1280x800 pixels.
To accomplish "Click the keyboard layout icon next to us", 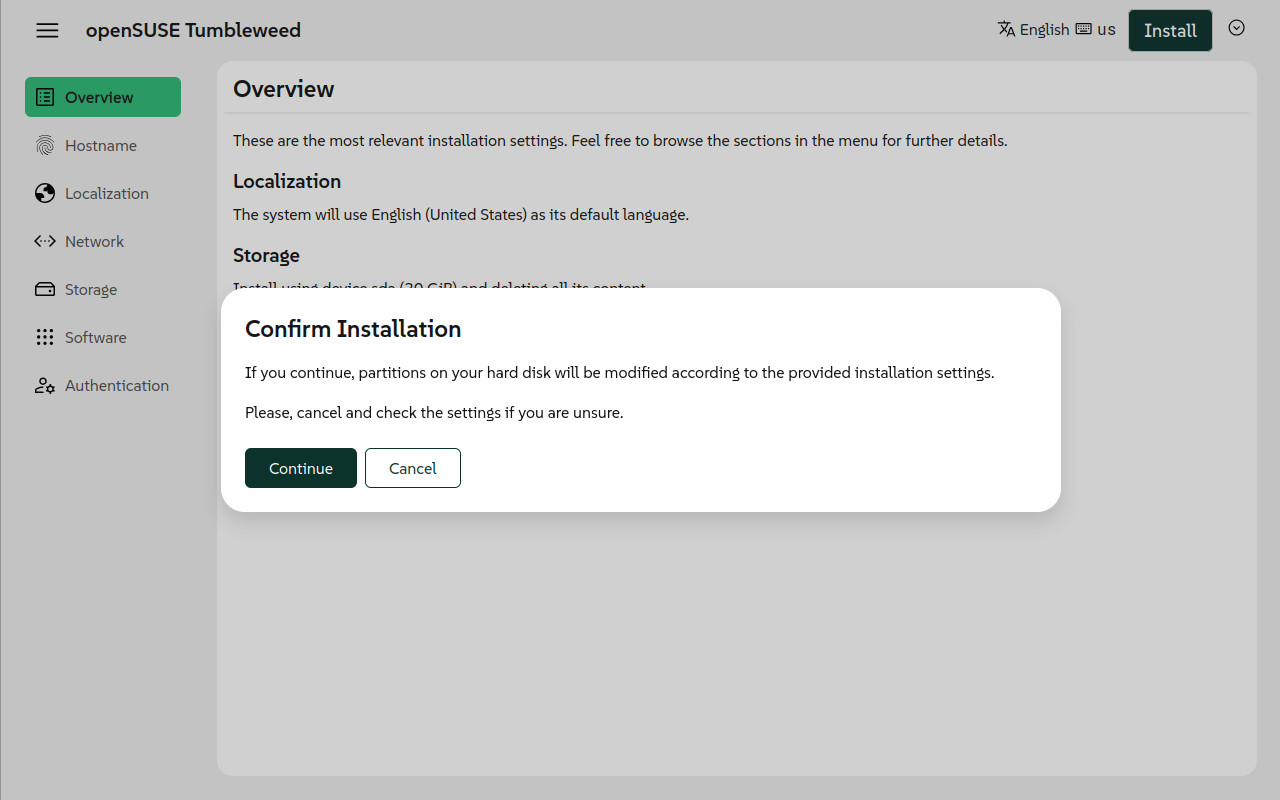I will tap(1083, 29).
